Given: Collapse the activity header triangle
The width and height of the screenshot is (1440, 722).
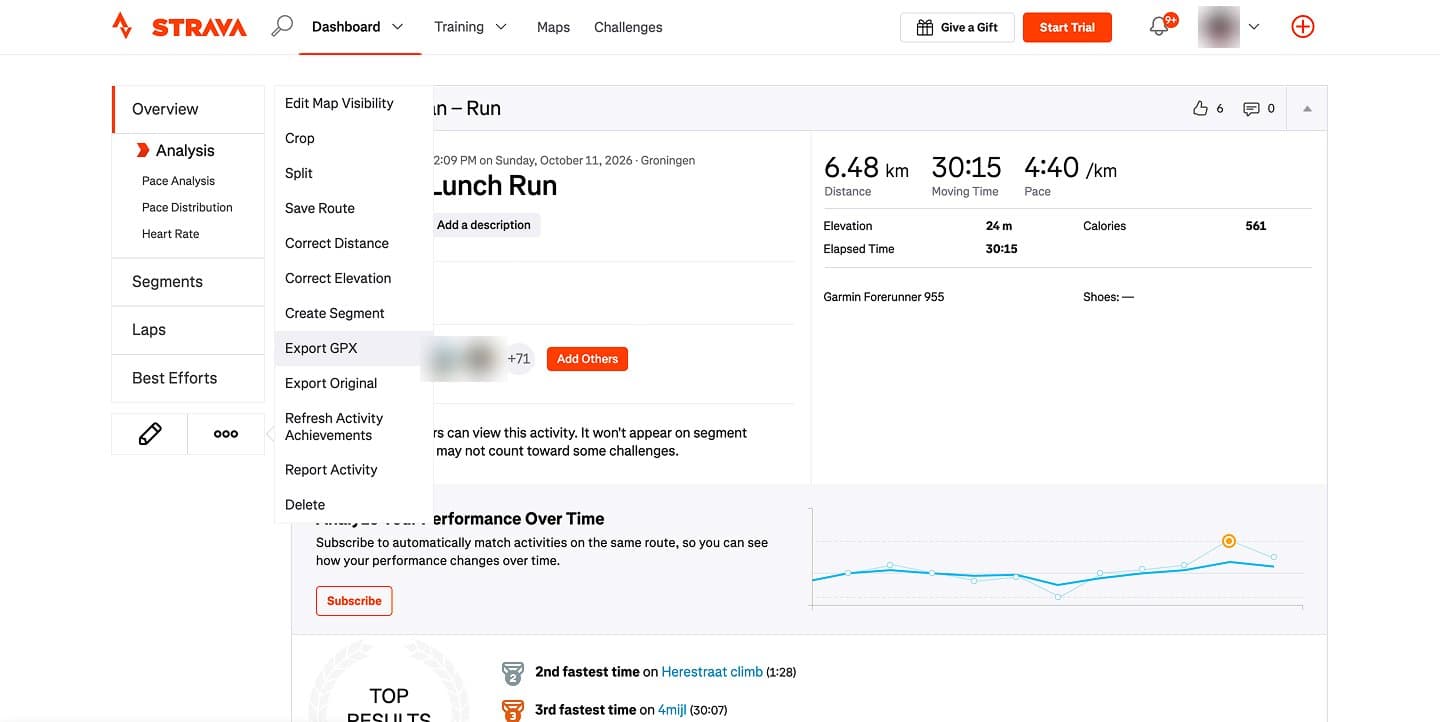Looking at the screenshot, I should [1307, 109].
